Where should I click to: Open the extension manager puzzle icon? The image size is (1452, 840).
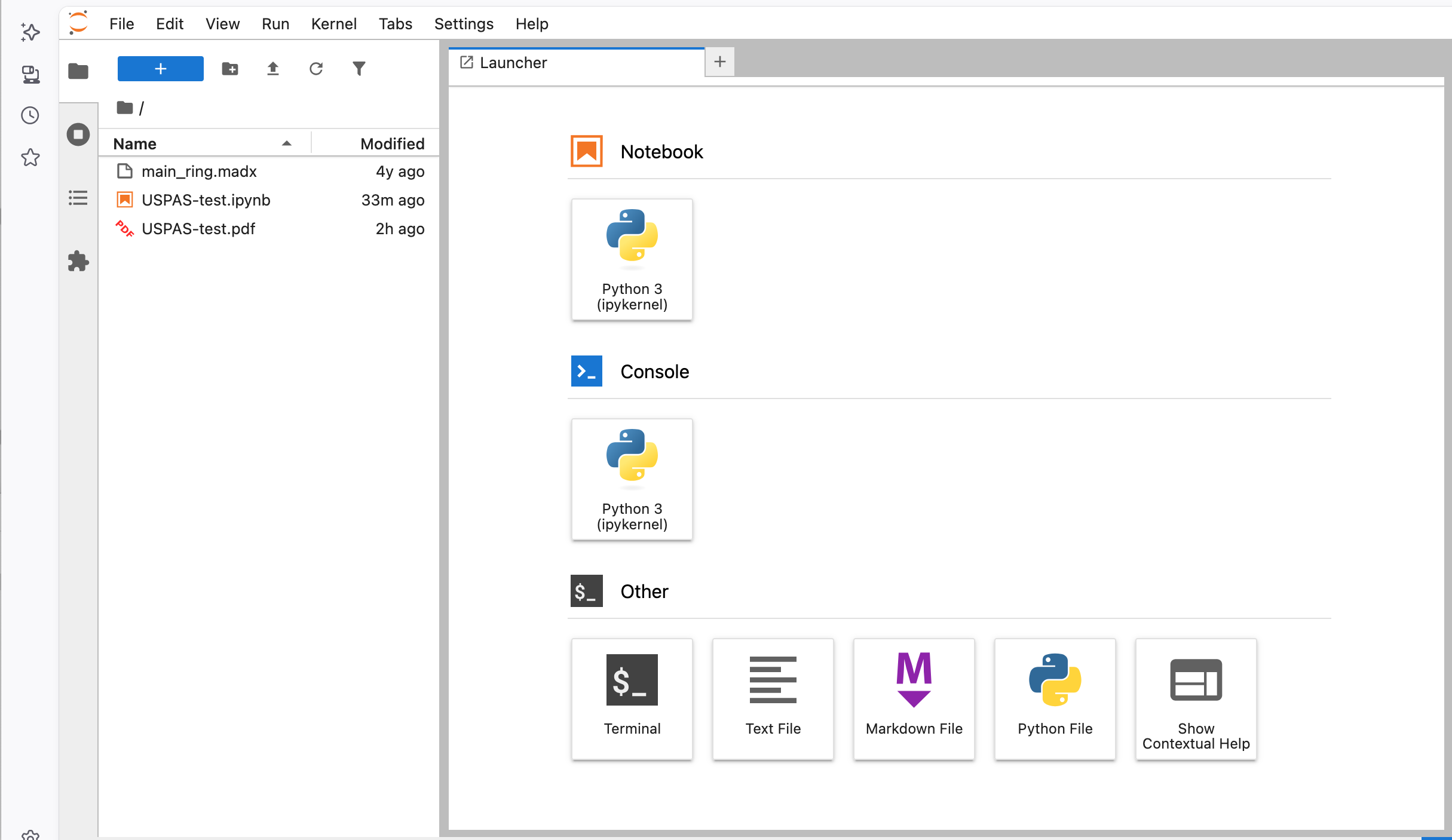tap(78, 261)
